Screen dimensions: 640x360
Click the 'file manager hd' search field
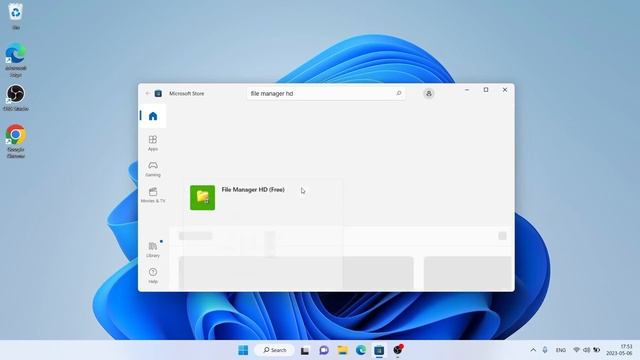point(325,93)
